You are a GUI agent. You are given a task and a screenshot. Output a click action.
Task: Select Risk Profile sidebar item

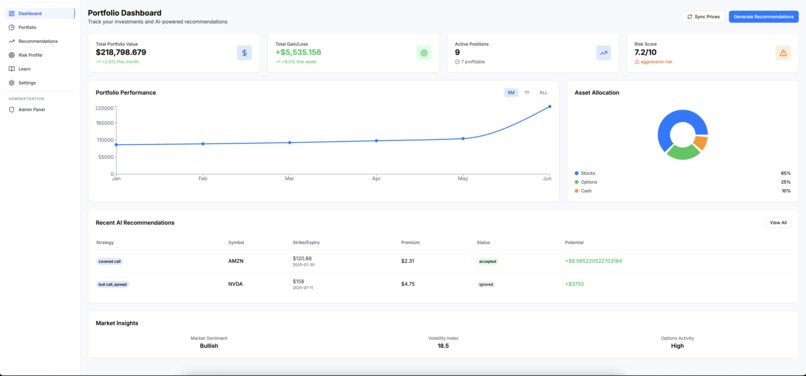coord(40,55)
